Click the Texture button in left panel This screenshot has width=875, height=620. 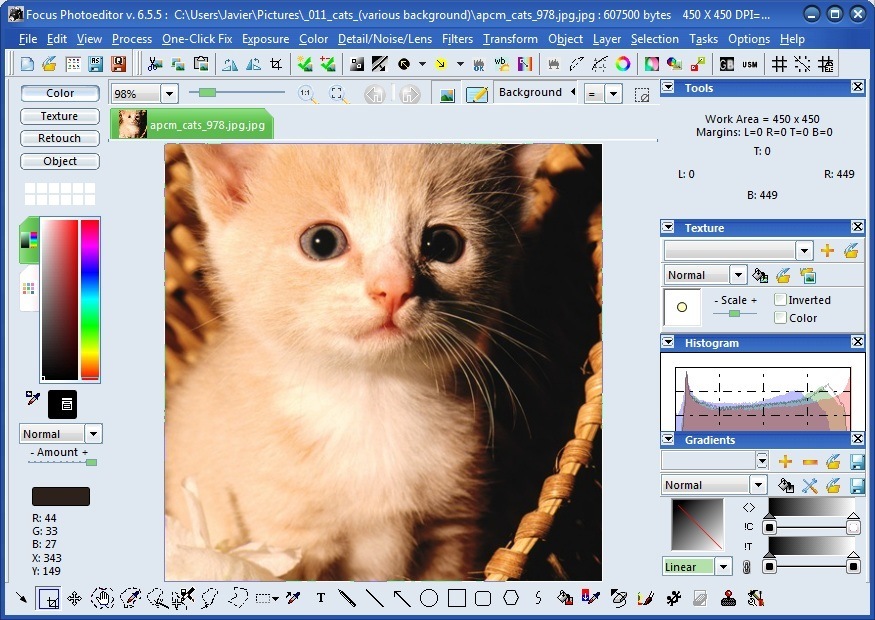coord(59,116)
